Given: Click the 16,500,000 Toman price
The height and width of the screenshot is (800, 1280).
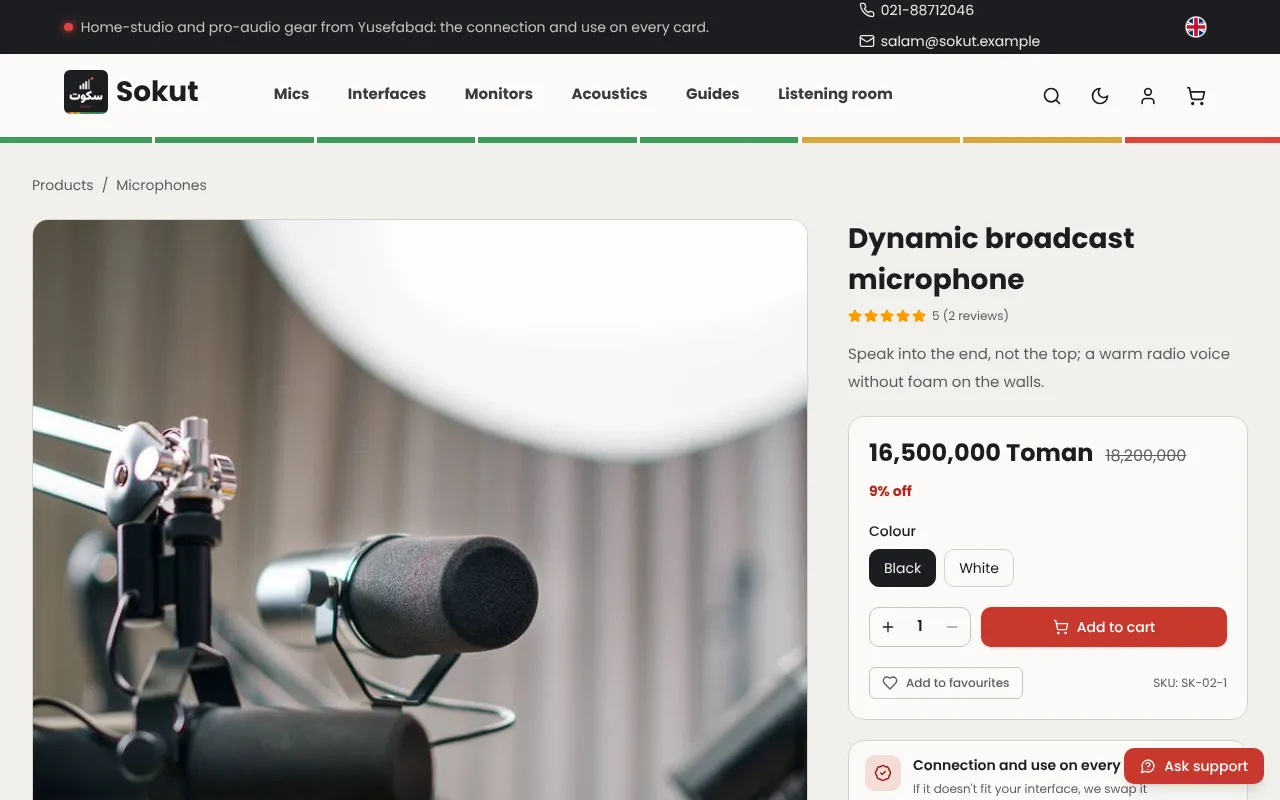Looking at the screenshot, I should click(x=981, y=452).
